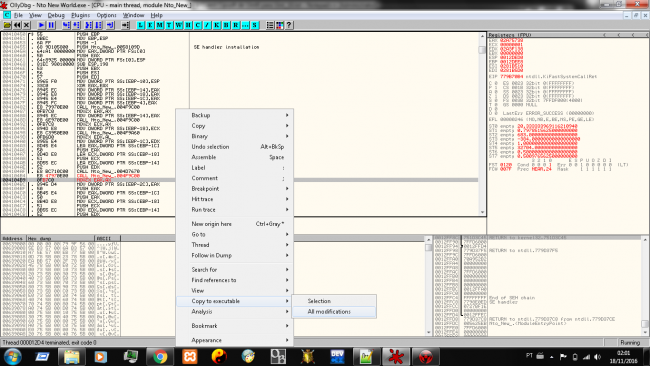650x366 pixels.
Task: Click the question mark Help icon
Action: point(289,25)
